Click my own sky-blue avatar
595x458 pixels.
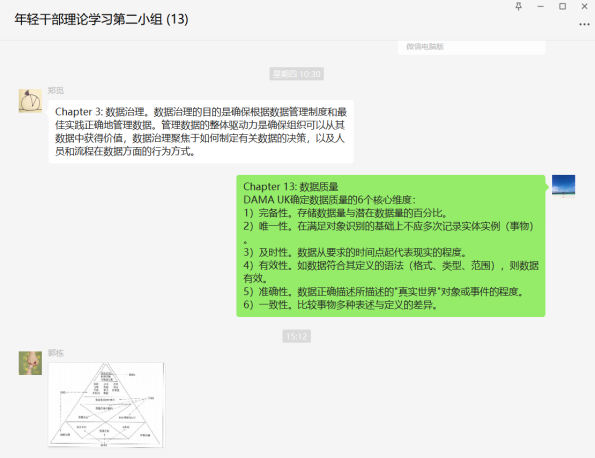tap(563, 186)
